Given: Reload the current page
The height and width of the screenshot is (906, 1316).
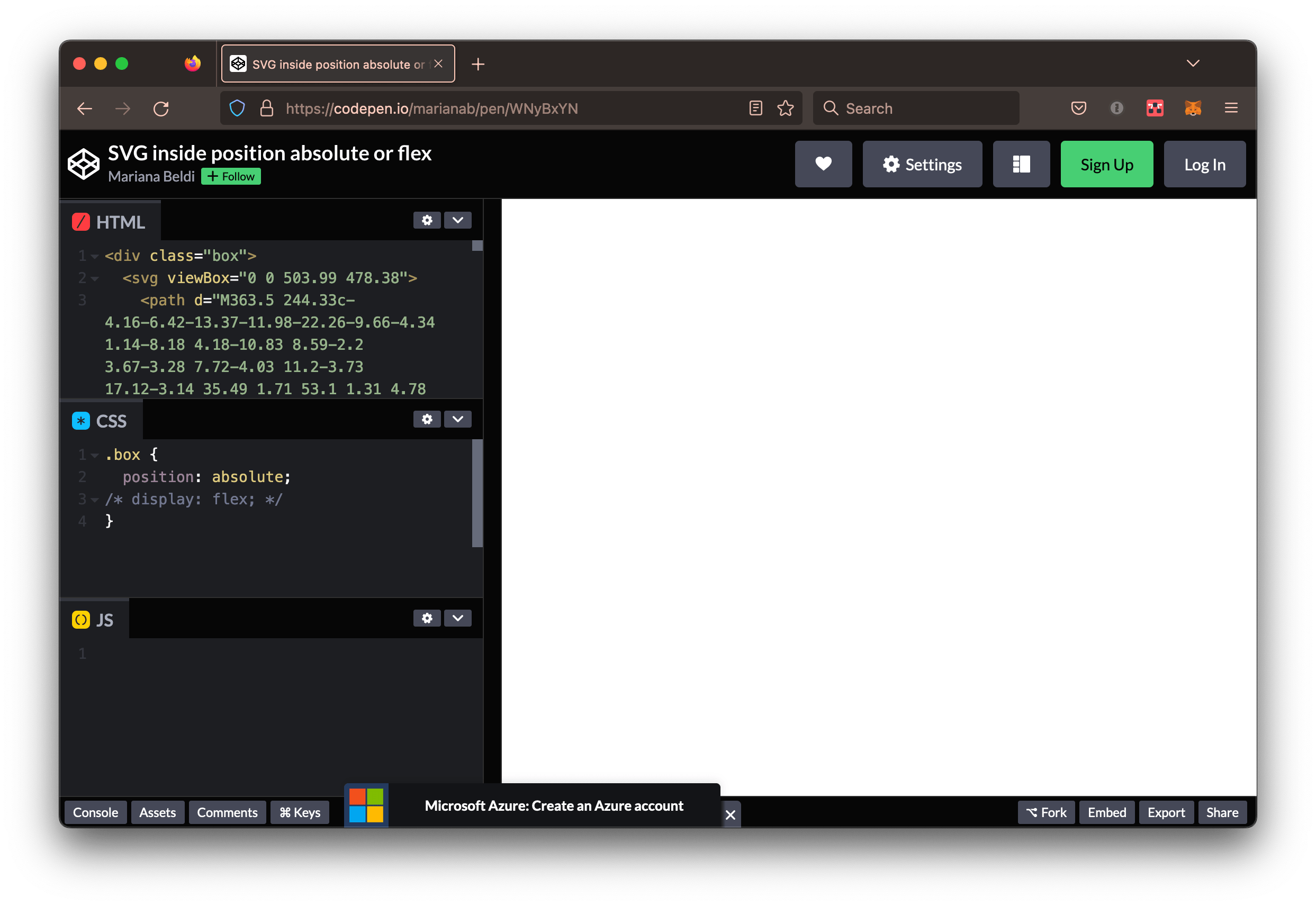Looking at the screenshot, I should [x=161, y=108].
